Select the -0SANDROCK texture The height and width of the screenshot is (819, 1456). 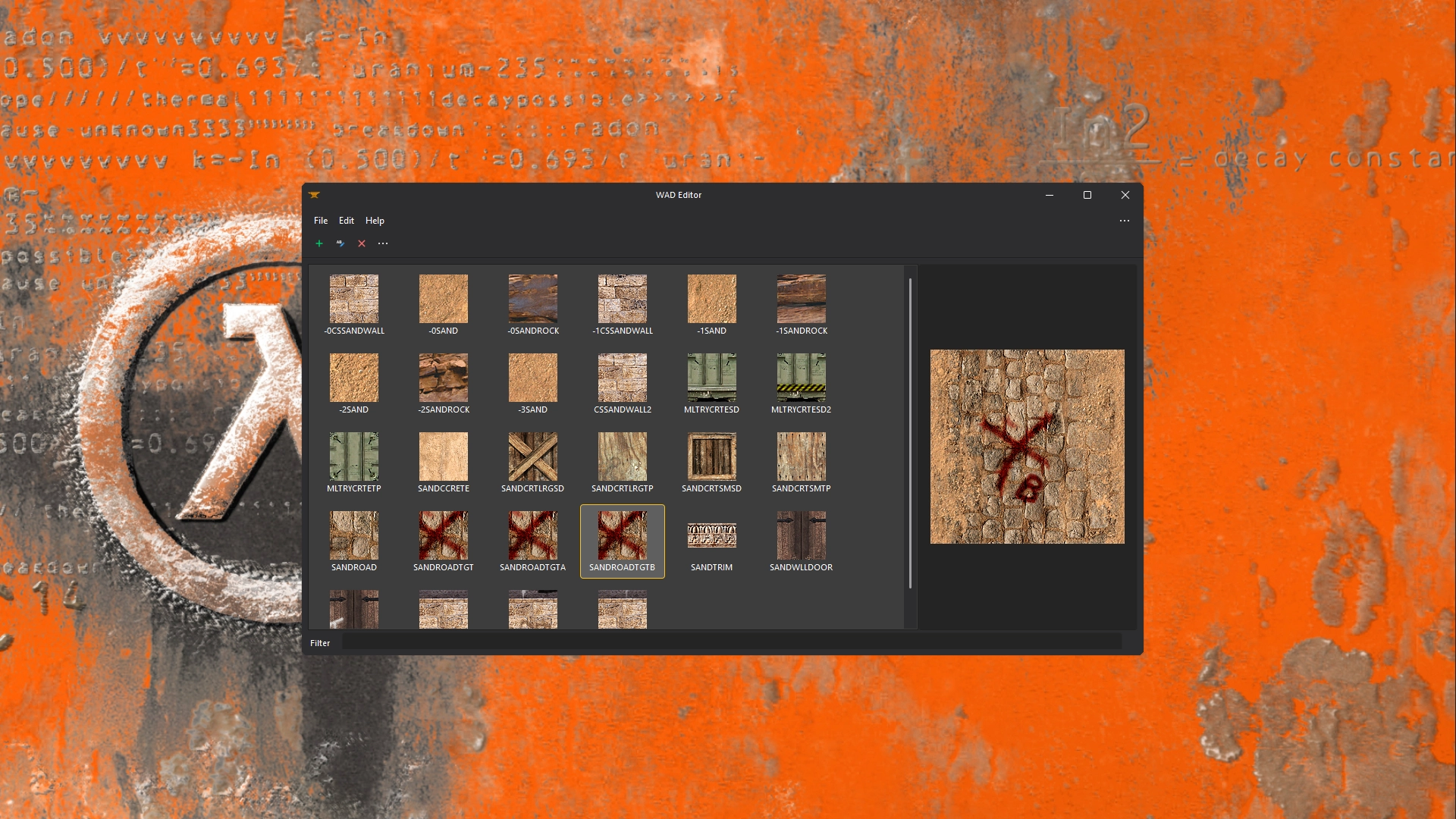tap(533, 300)
